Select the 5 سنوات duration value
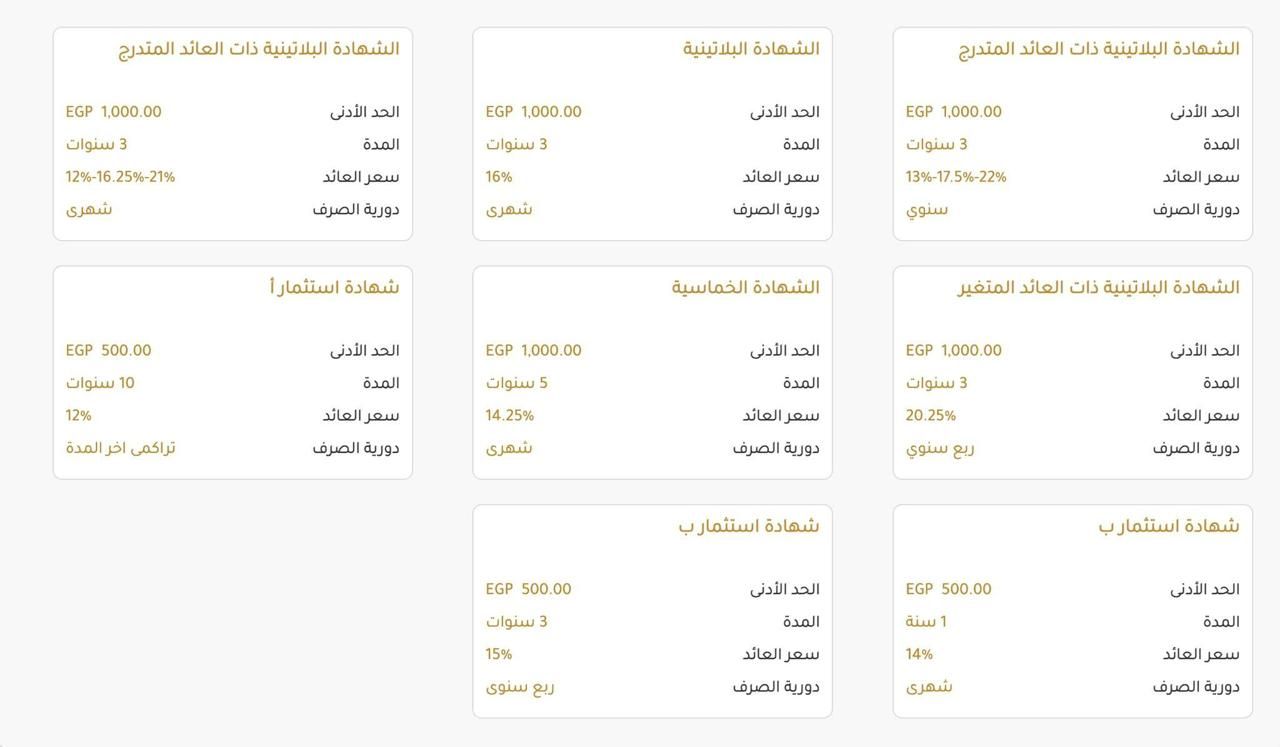Screen dimensions: 1280x747 (517, 383)
